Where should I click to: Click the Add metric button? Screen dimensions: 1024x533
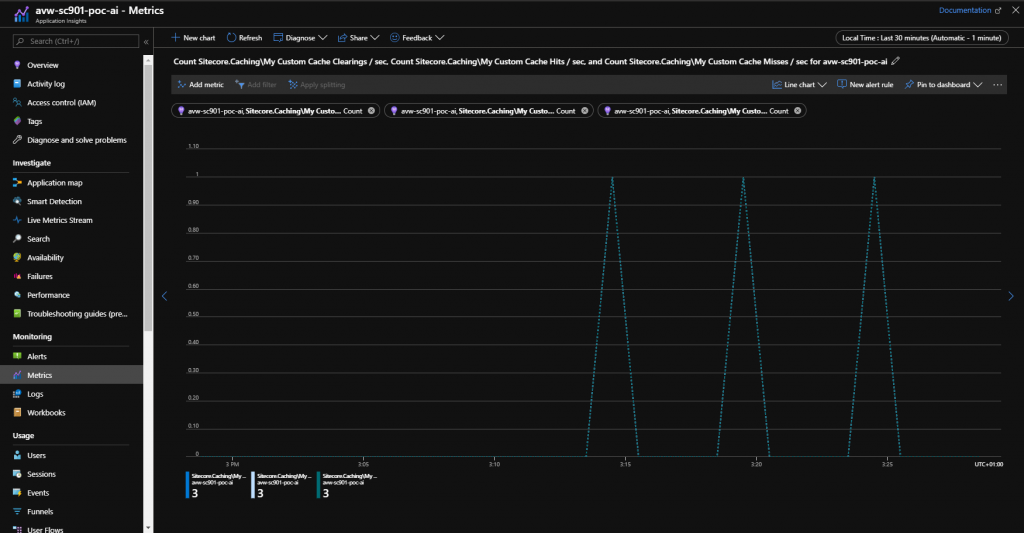[x=199, y=85]
